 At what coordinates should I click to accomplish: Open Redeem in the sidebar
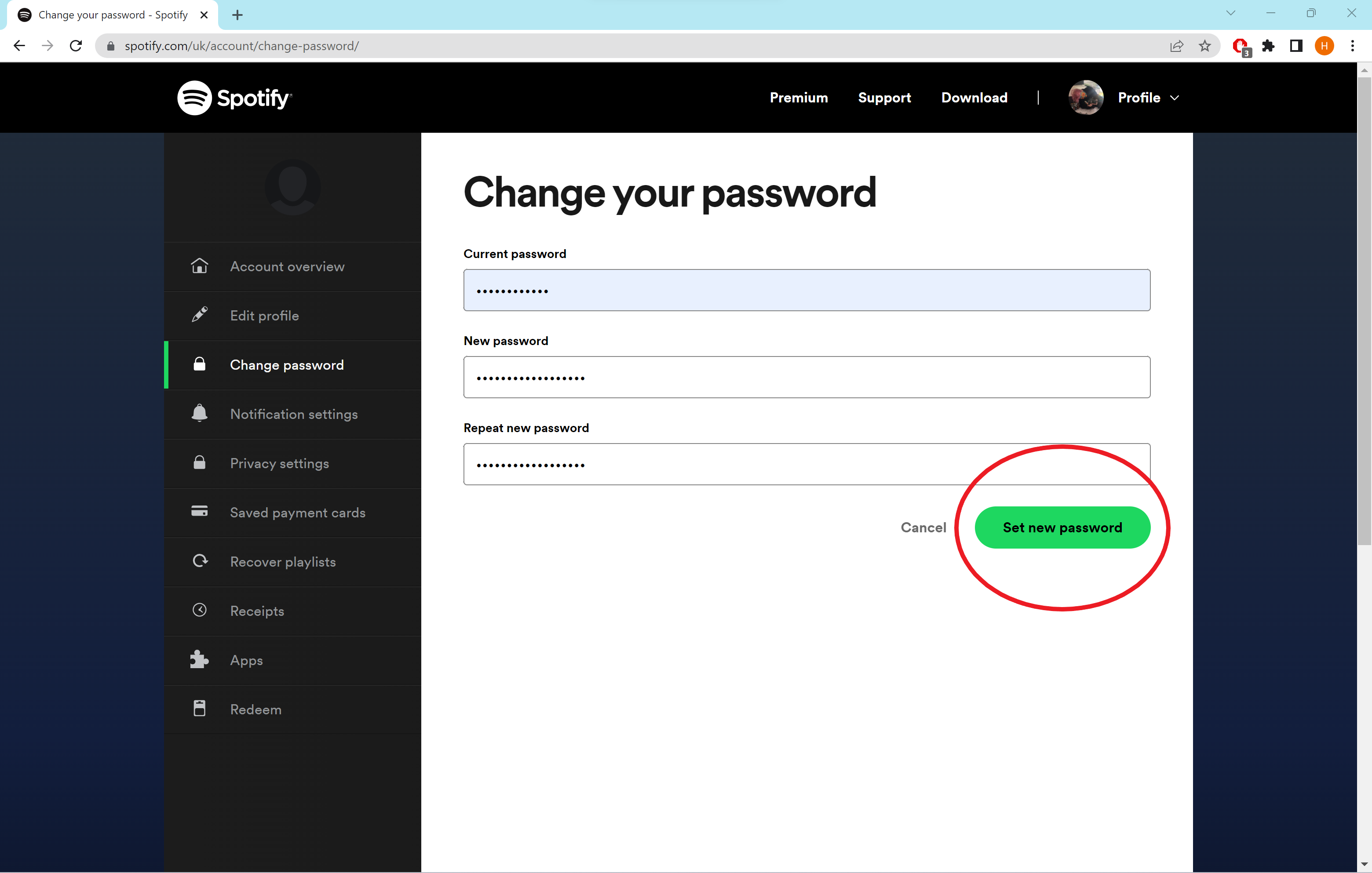coord(293,709)
